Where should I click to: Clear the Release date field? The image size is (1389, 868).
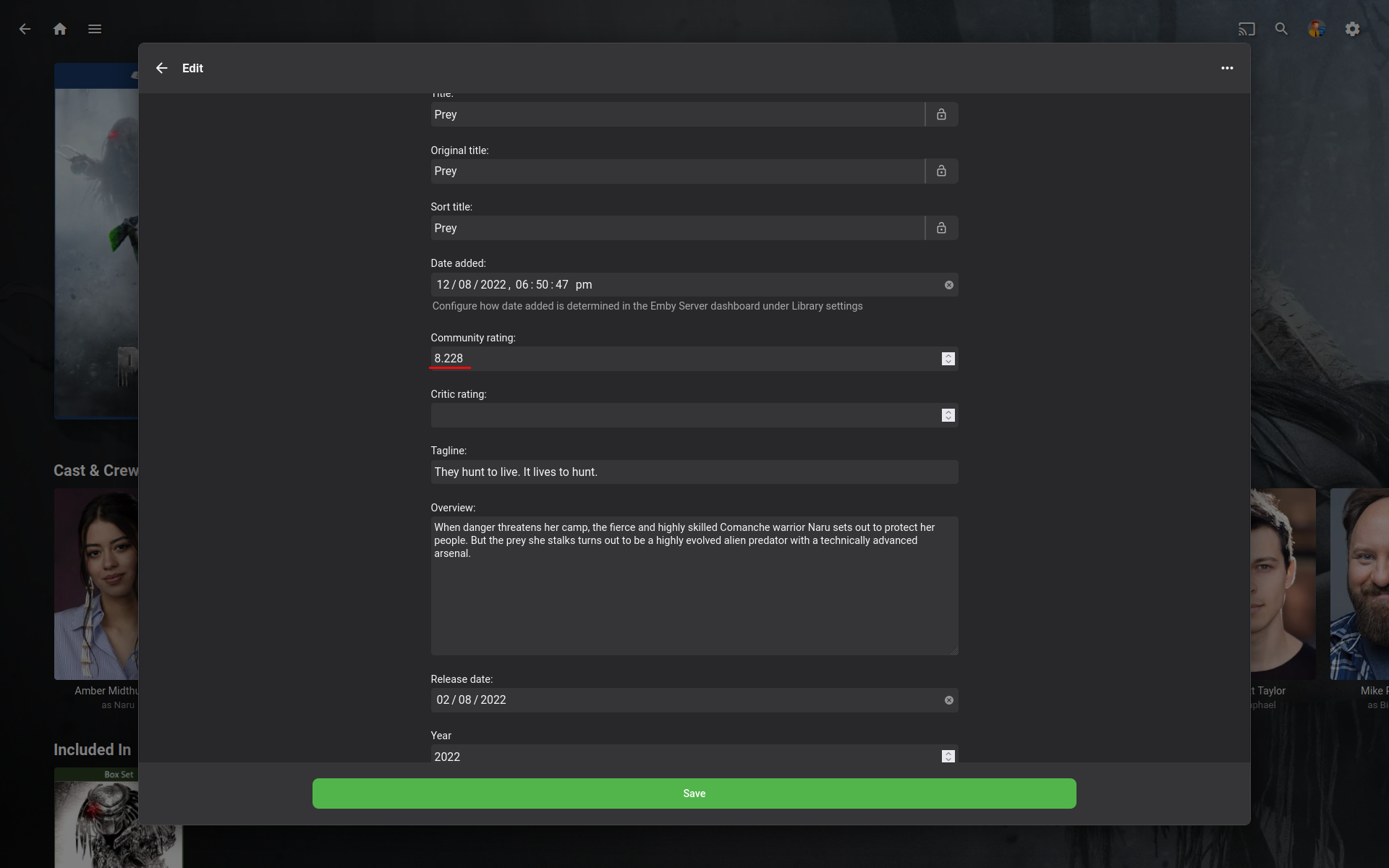(x=948, y=700)
